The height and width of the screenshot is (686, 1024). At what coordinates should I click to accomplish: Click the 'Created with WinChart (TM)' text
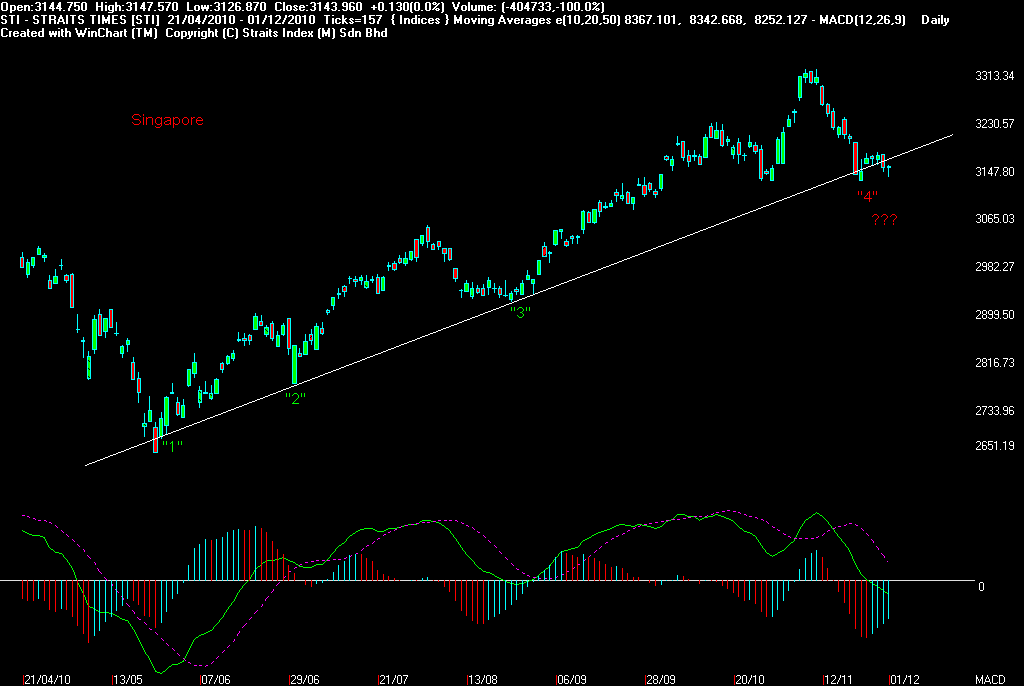[79, 33]
